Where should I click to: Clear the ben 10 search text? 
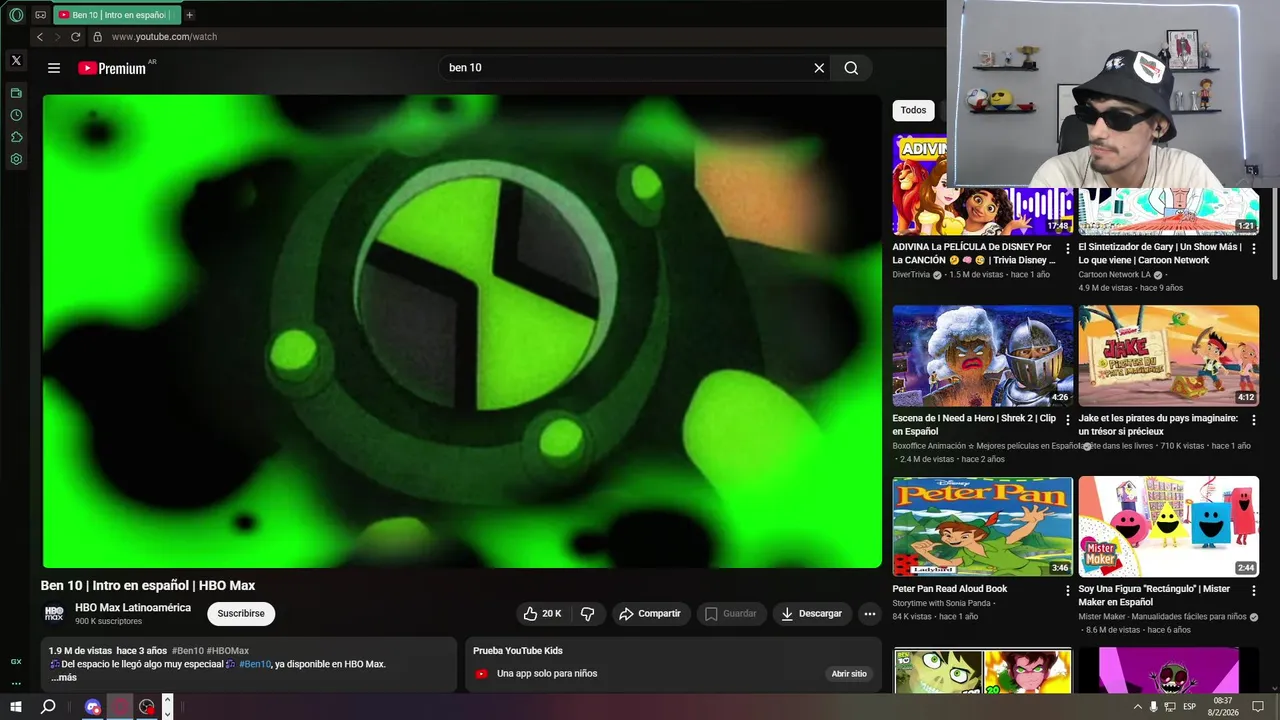[x=819, y=68]
